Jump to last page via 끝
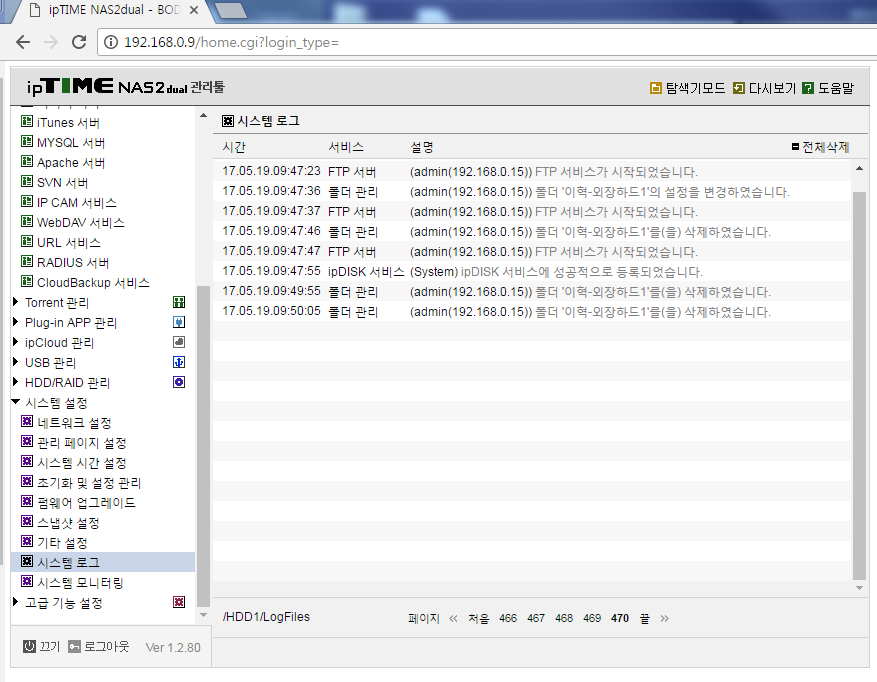Viewport: 877px width, 682px height. (645, 619)
